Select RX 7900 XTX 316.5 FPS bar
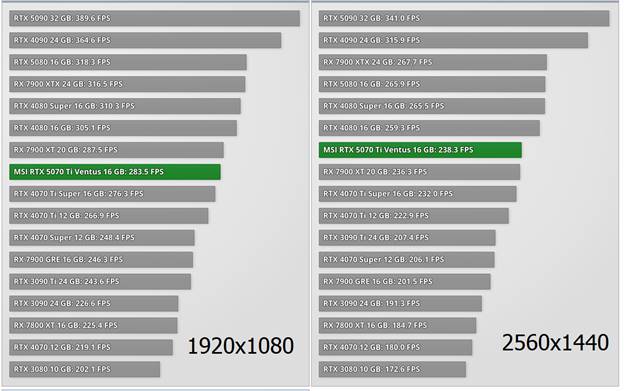This screenshot has width=624, height=391. pyautogui.click(x=127, y=84)
